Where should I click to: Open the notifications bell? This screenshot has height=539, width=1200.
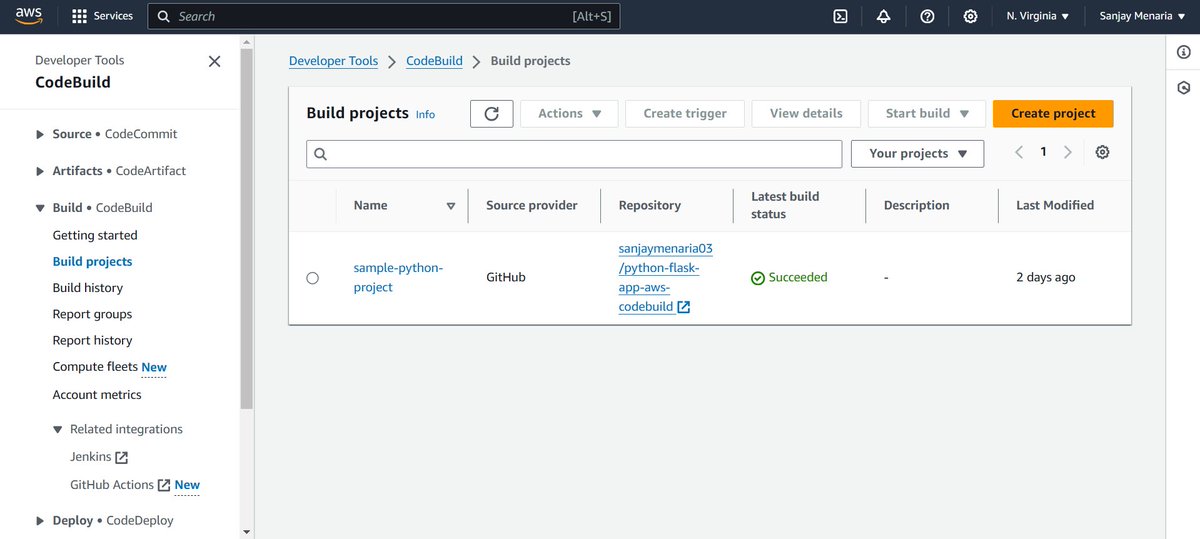883,16
